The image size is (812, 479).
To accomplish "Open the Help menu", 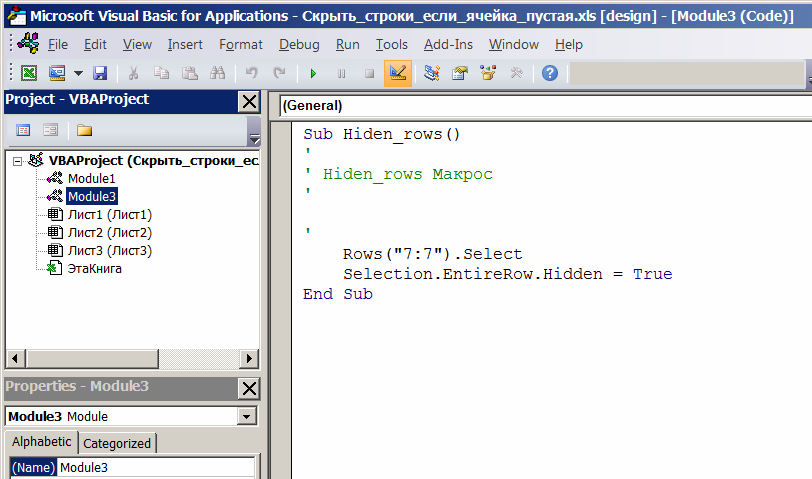I will (569, 45).
